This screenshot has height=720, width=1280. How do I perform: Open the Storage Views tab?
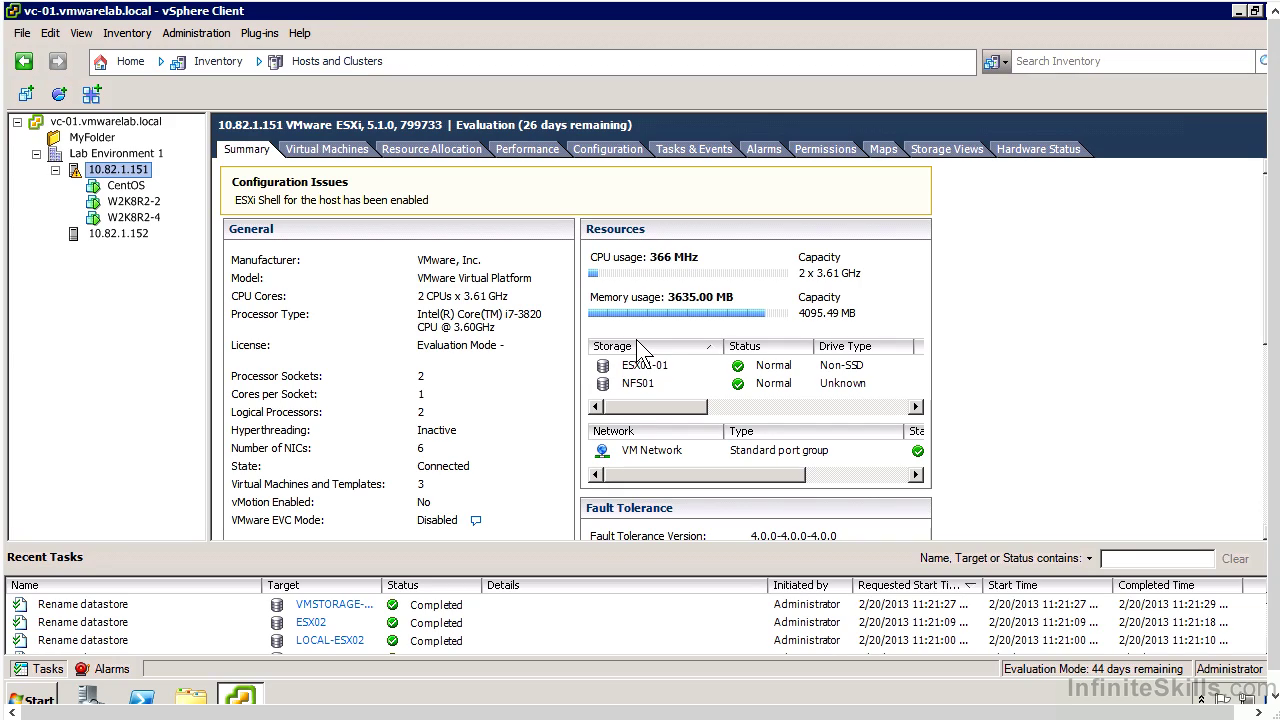(947, 149)
